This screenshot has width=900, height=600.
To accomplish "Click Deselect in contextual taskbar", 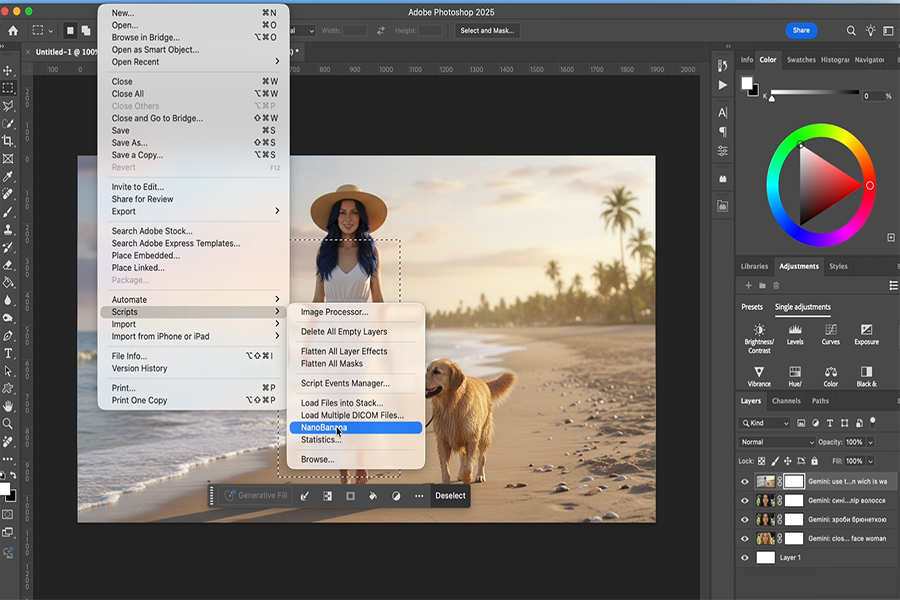I will [450, 496].
